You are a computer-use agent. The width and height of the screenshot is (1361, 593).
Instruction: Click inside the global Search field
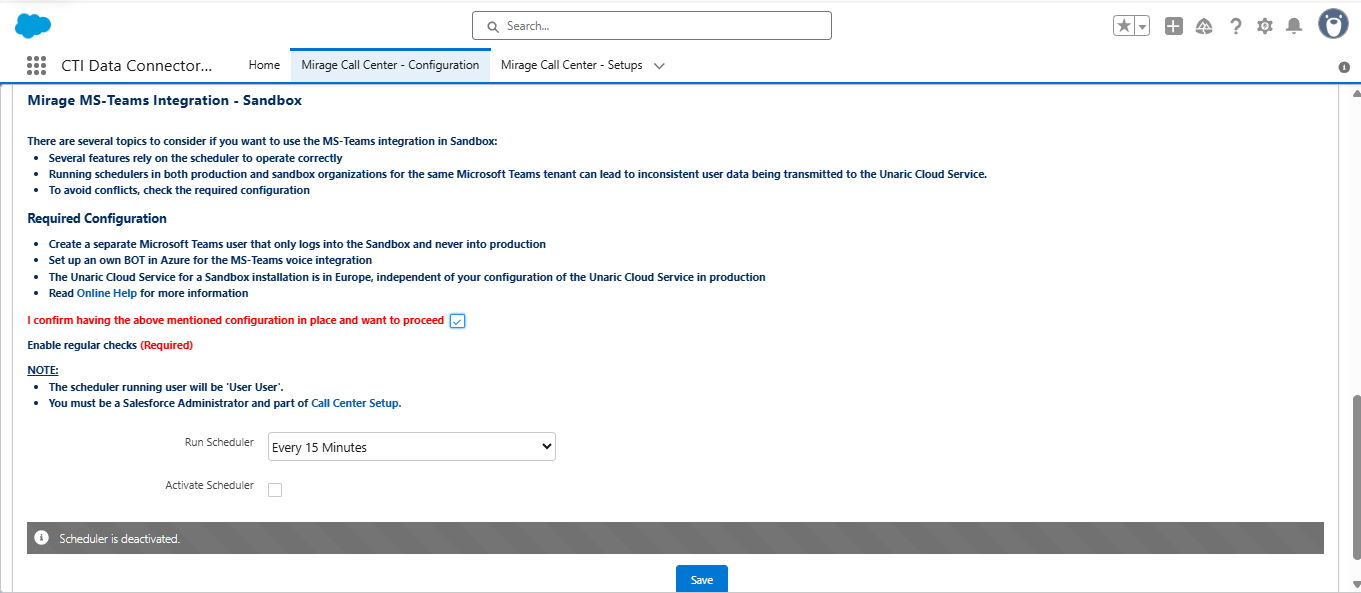[652, 26]
